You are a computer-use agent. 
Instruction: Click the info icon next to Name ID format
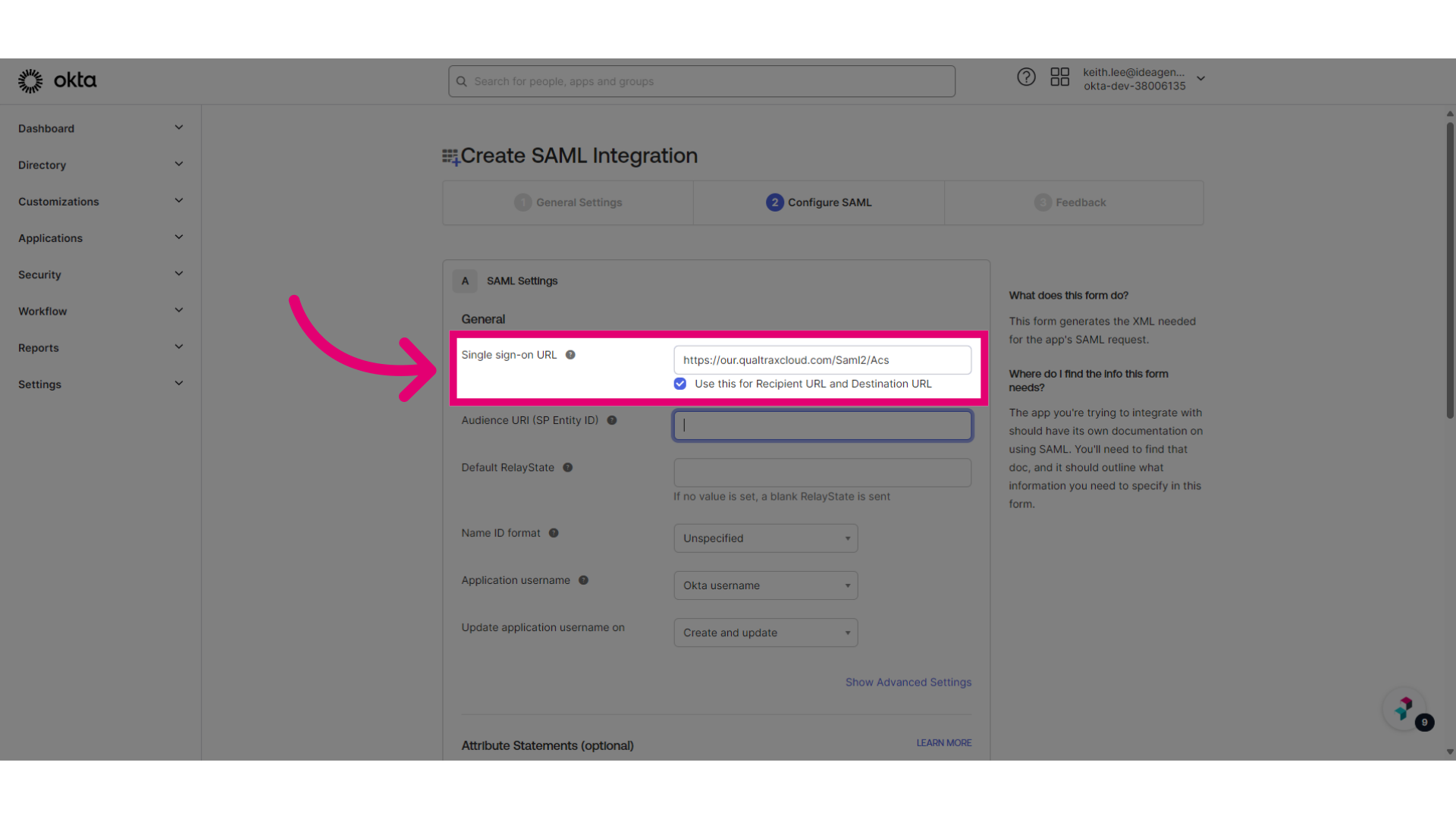554,533
